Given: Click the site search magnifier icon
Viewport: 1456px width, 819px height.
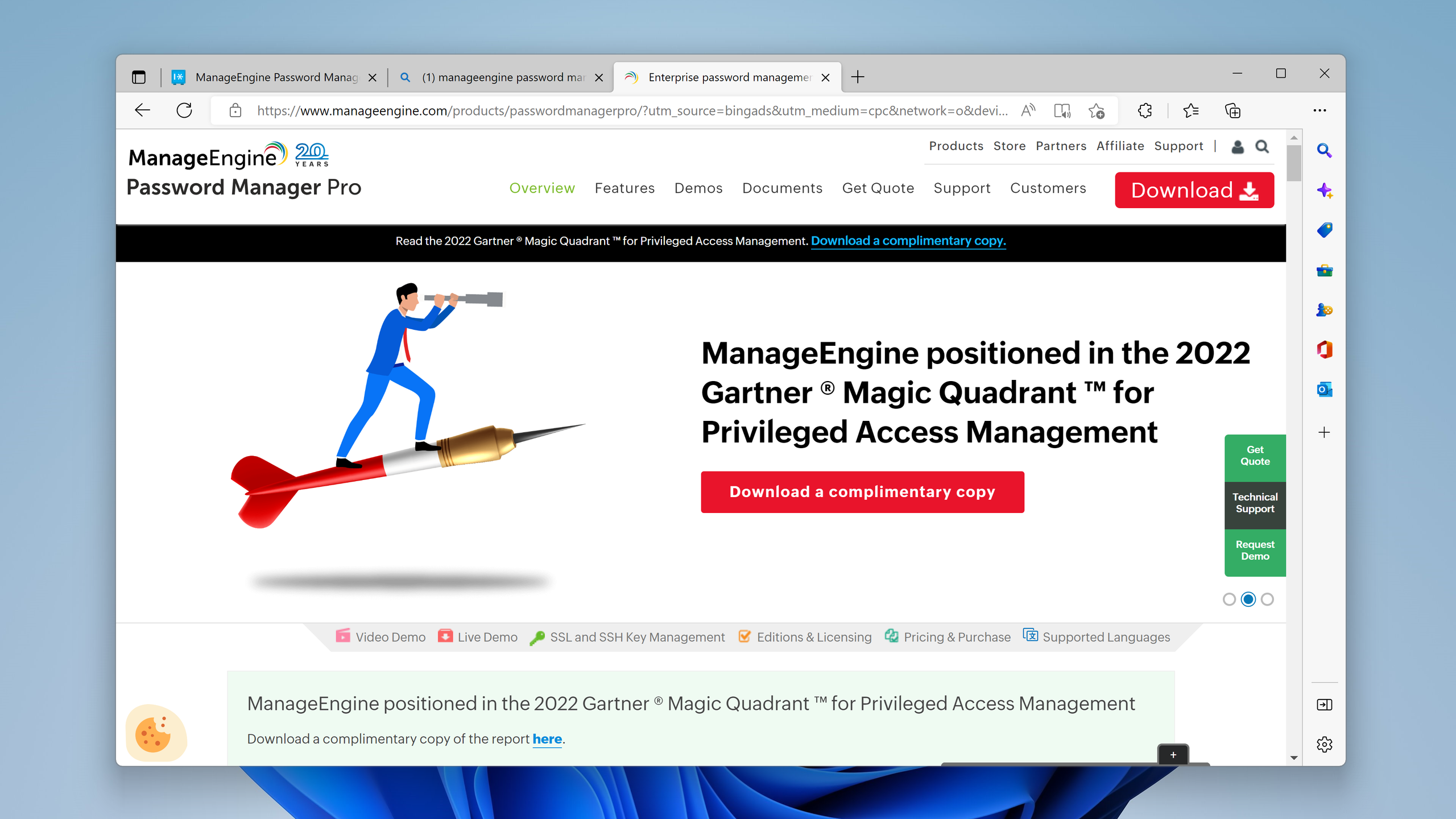Looking at the screenshot, I should point(1262,147).
